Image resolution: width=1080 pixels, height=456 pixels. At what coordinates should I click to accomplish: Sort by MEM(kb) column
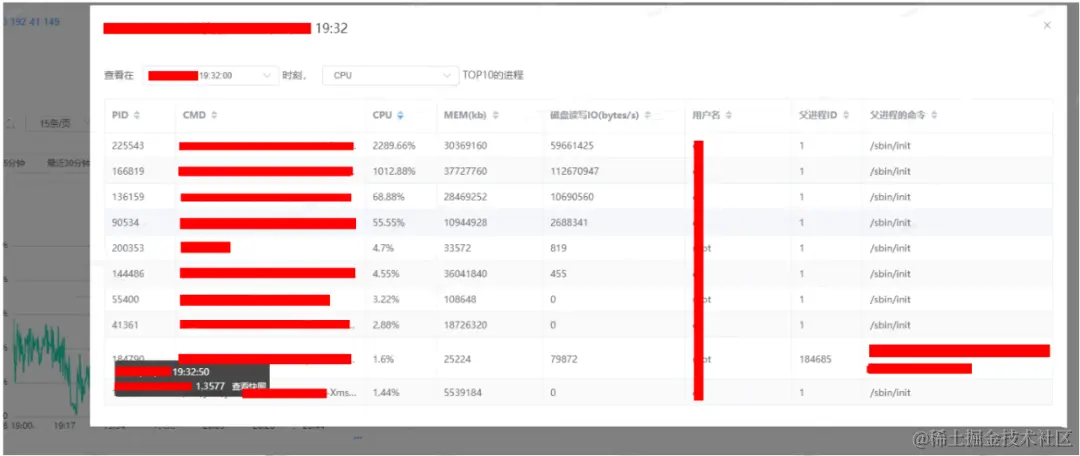[x=495, y=115]
